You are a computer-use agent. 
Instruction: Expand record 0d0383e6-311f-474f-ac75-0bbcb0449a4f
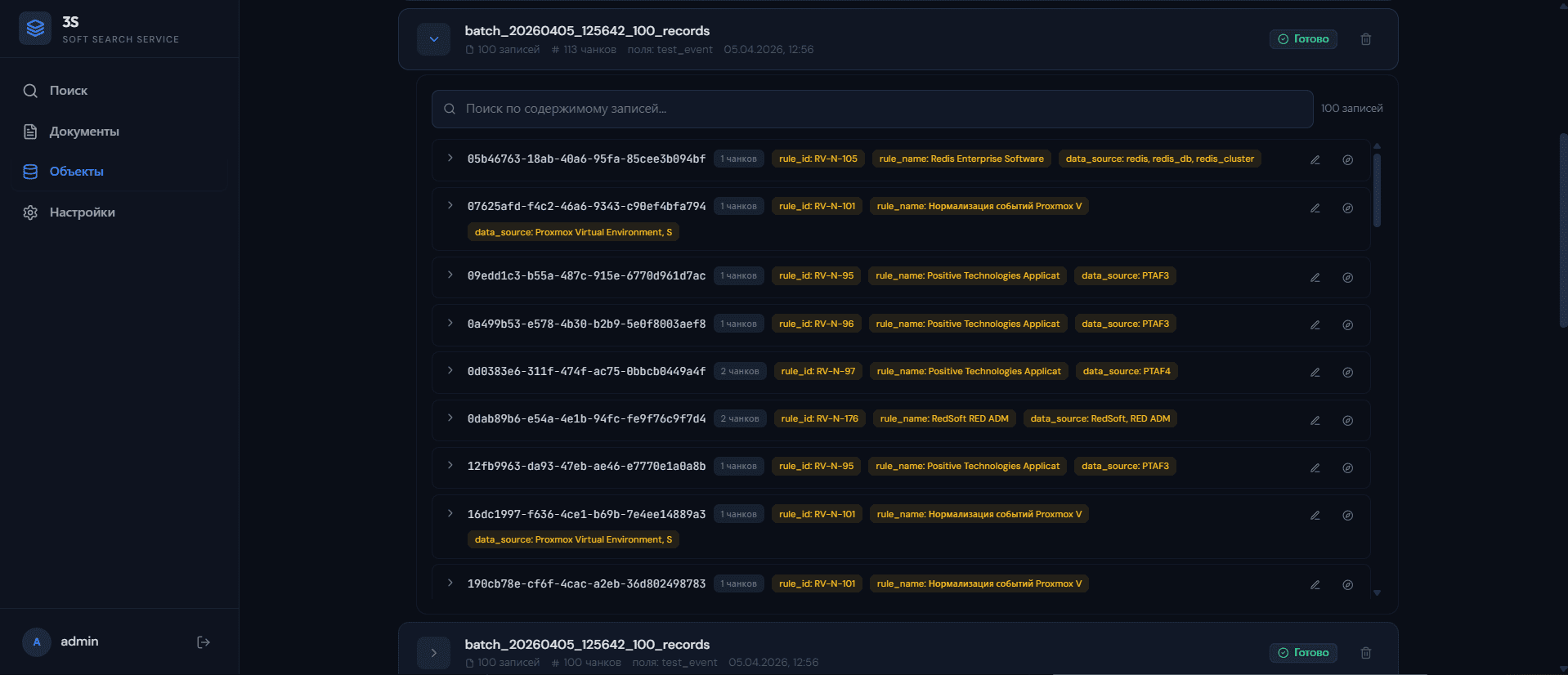[x=450, y=371]
